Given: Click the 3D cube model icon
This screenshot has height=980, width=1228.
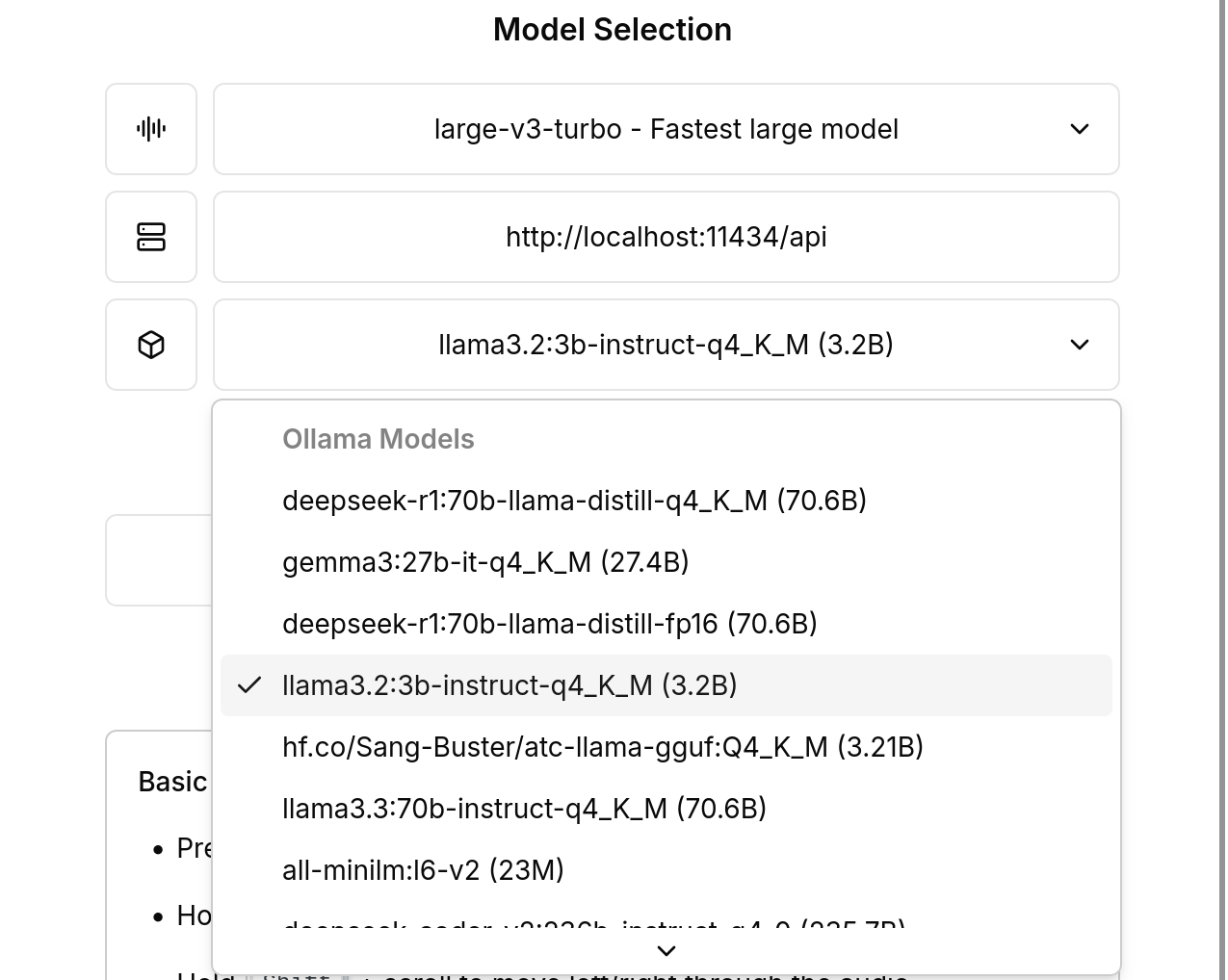Looking at the screenshot, I should point(150,345).
